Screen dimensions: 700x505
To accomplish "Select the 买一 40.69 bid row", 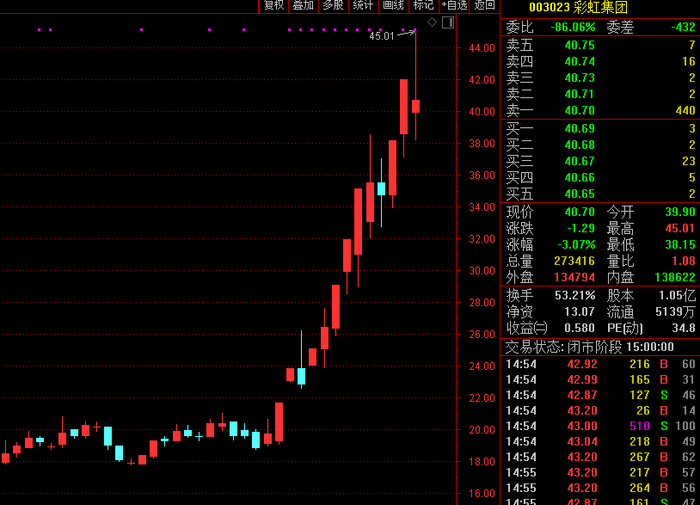I will point(600,129).
